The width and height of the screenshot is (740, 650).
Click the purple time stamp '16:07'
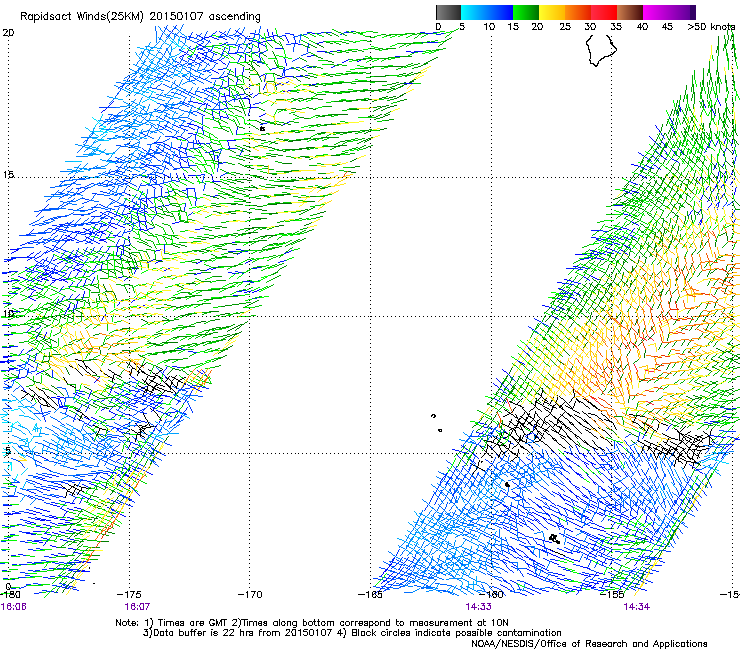(137, 607)
